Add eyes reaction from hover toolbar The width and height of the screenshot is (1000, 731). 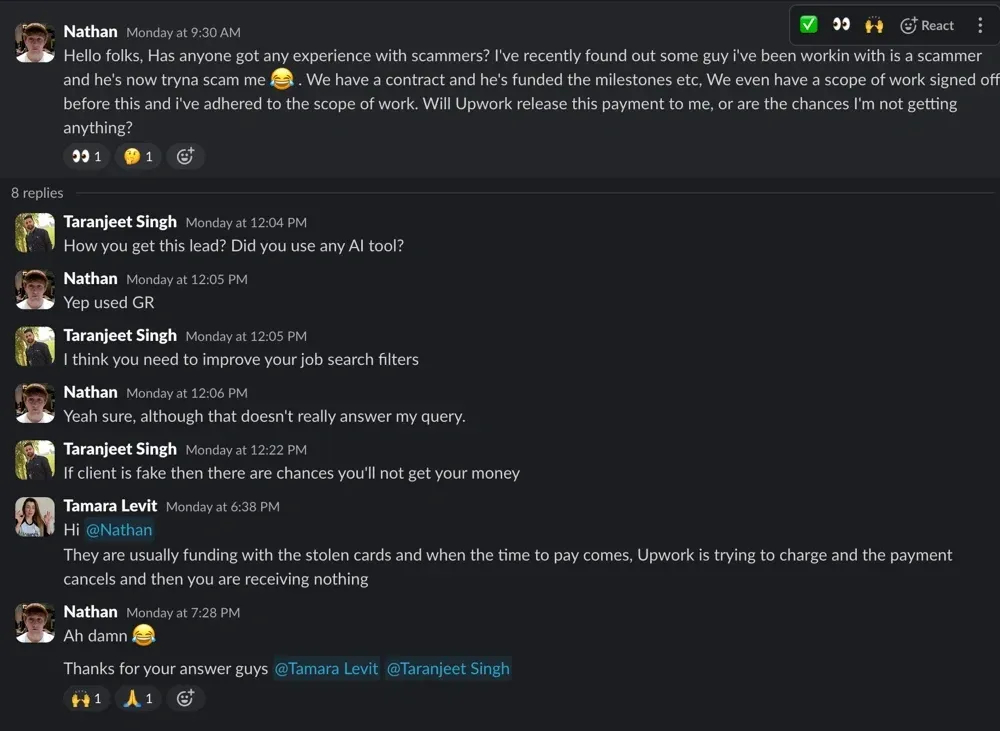841,25
